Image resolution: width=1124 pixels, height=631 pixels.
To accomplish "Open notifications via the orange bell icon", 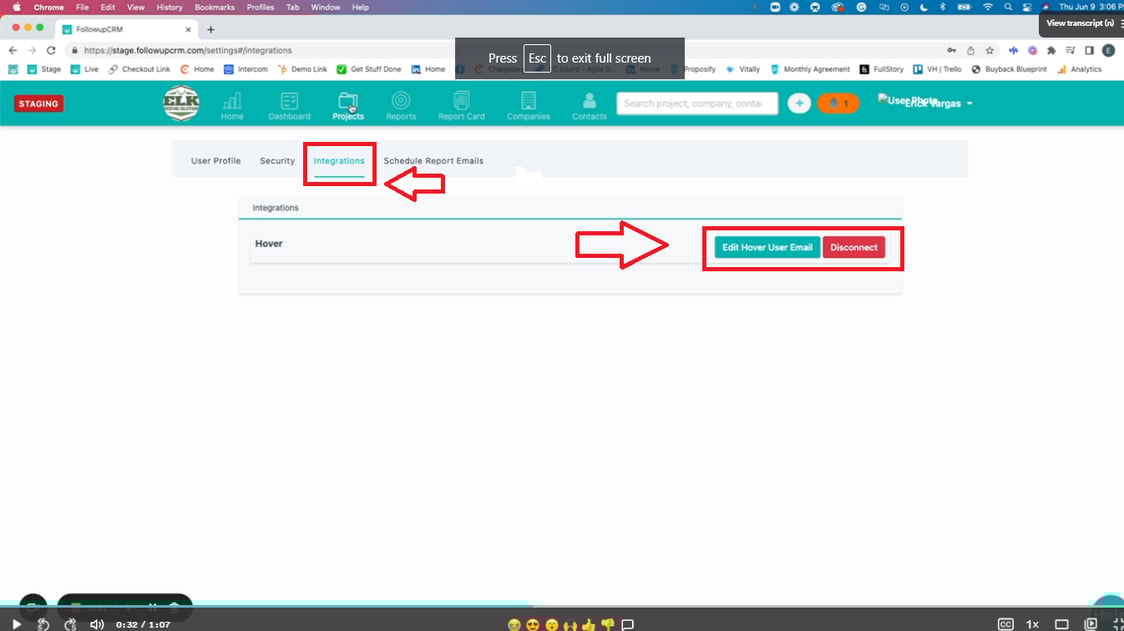I will click(837, 103).
